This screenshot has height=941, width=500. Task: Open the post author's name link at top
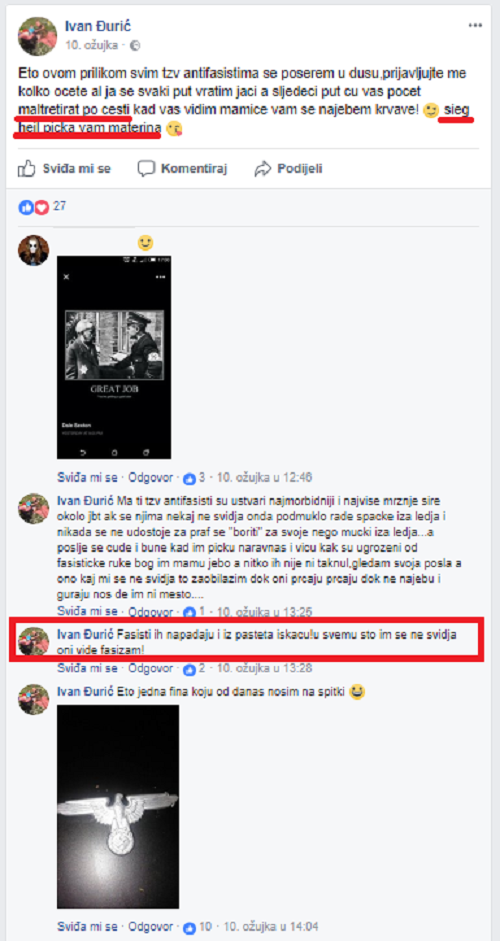pos(98,26)
